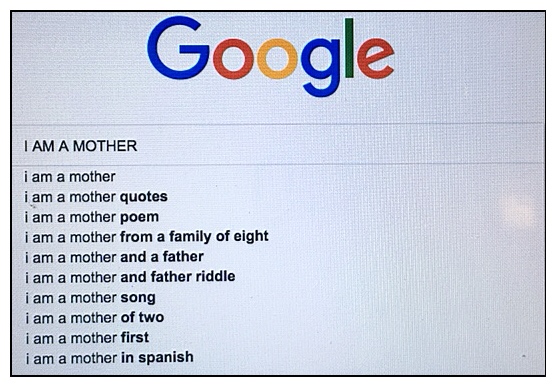The width and height of the screenshot is (556, 387).
Task: Click the 'I AM A MOTHER' search query text
Action: [80, 146]
